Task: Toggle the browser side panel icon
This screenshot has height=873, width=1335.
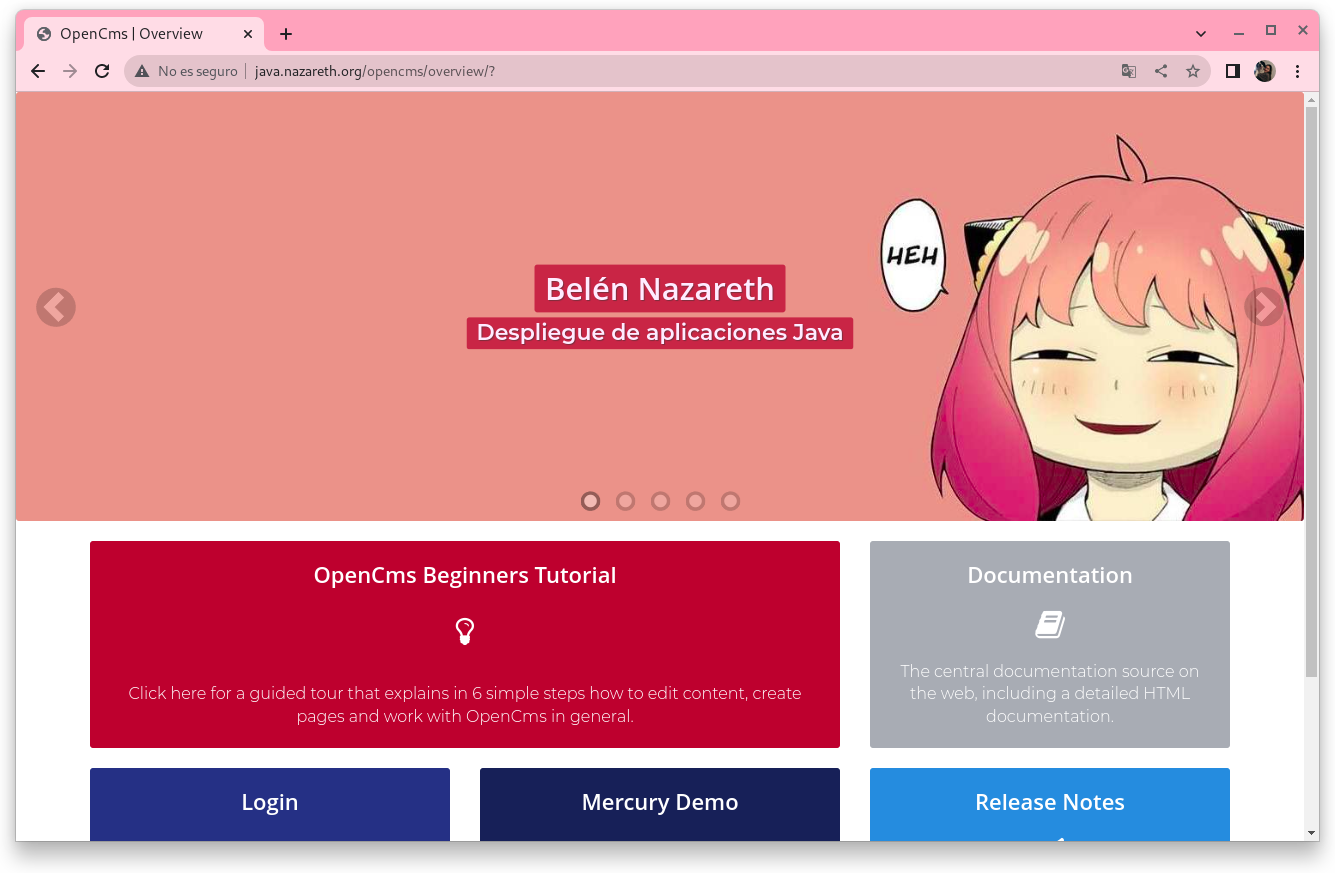Action: (1233, 71)
